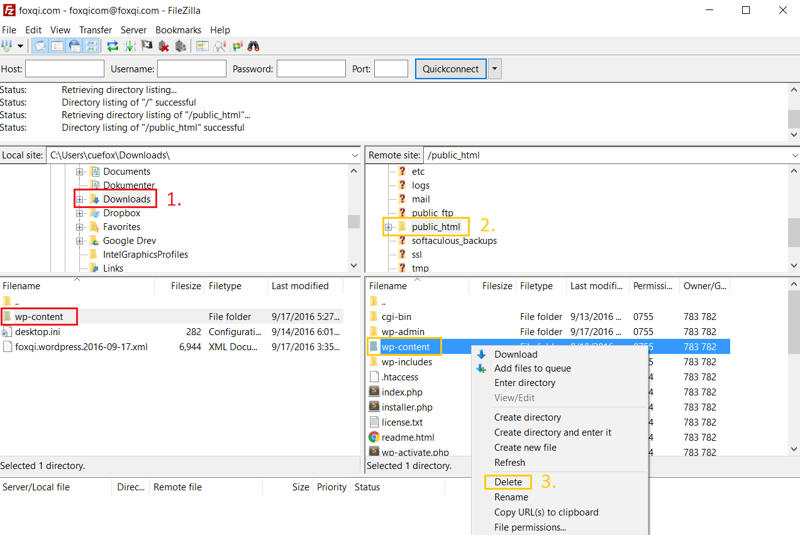Open Site Manager dropdown arrow
The image size is (800, 535).
(20, 46)
